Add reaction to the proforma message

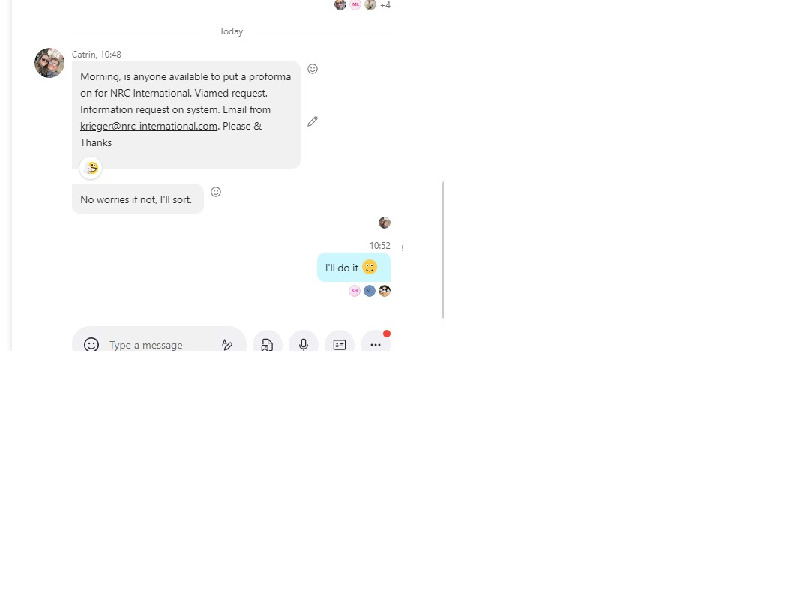[313, 69]
